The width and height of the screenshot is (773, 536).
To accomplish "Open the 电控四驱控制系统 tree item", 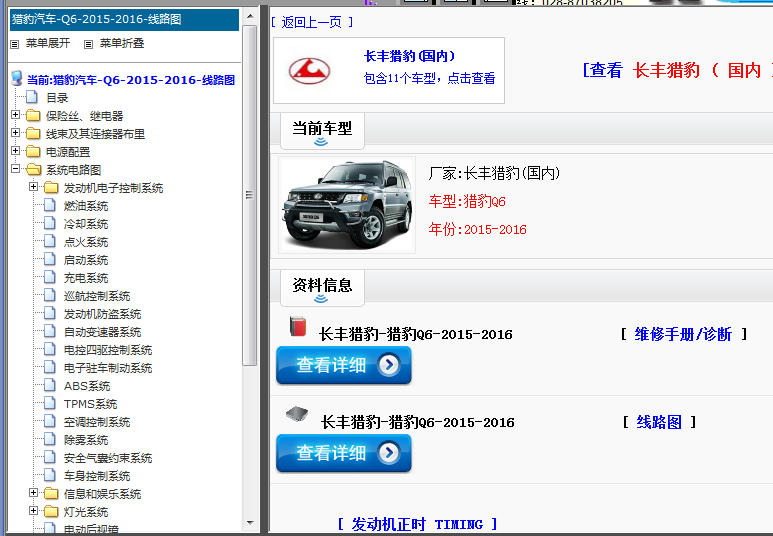I will point(108,350).
